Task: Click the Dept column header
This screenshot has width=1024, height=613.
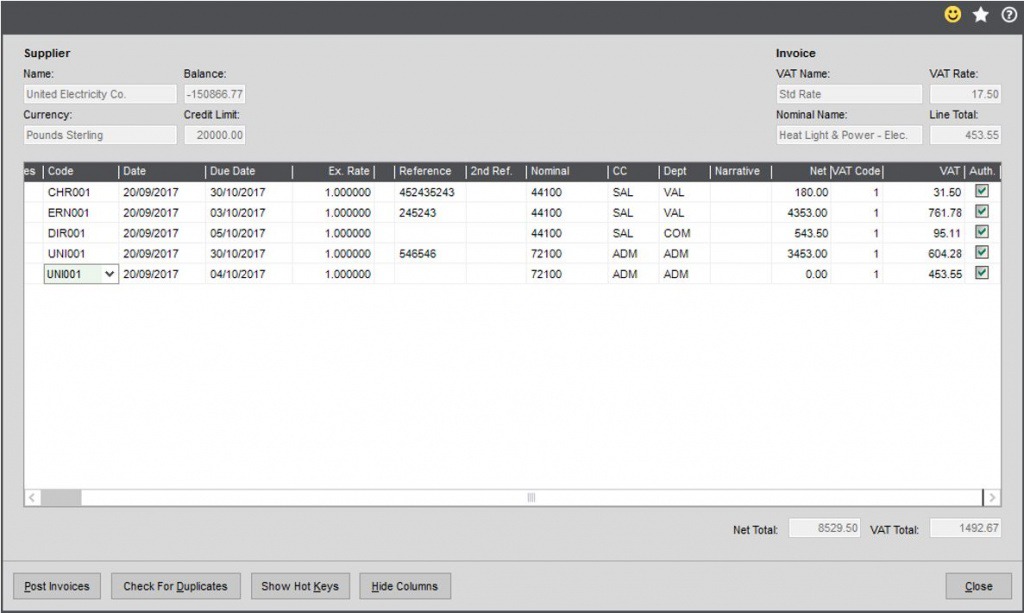Action: 684,171
